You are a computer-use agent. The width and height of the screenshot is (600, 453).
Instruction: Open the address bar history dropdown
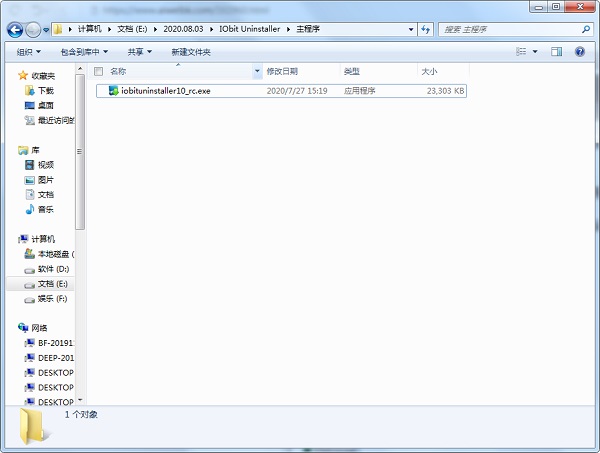(411, 29)
